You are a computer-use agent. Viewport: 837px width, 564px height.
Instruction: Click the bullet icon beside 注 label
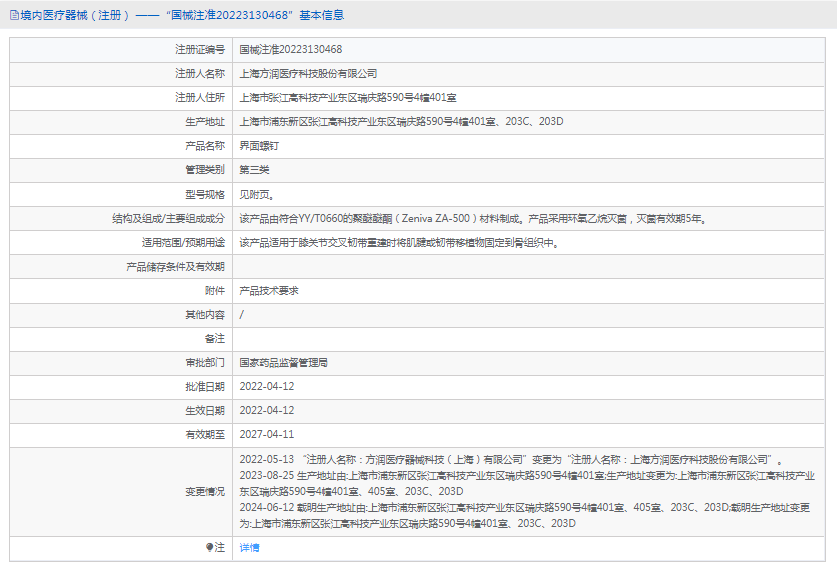coord(209,547)
